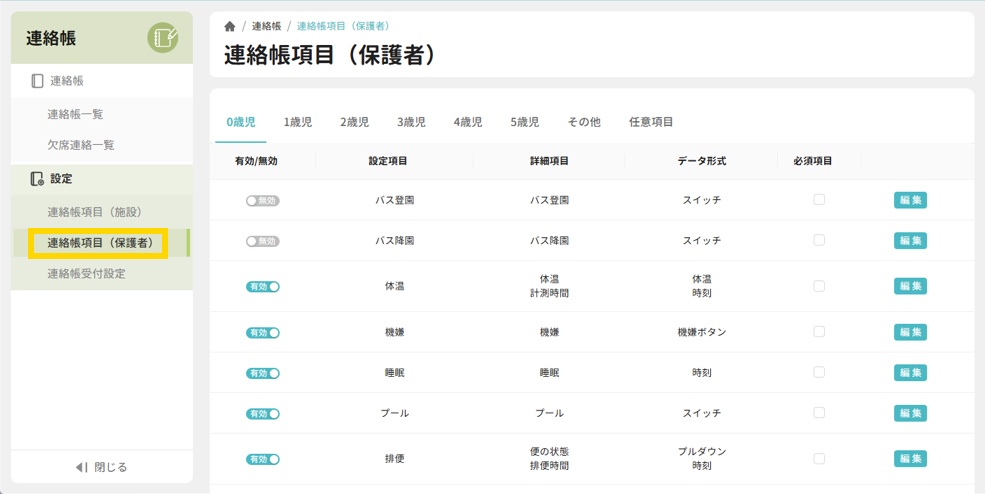Open 連絡帳一覧 in sidebar
The image size is (985, 494).
tap(75, 115)
